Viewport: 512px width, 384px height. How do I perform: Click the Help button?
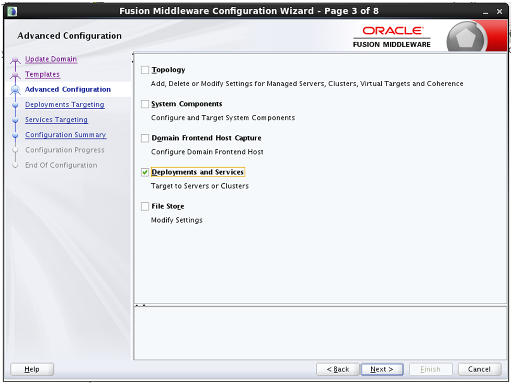(32, 369)
